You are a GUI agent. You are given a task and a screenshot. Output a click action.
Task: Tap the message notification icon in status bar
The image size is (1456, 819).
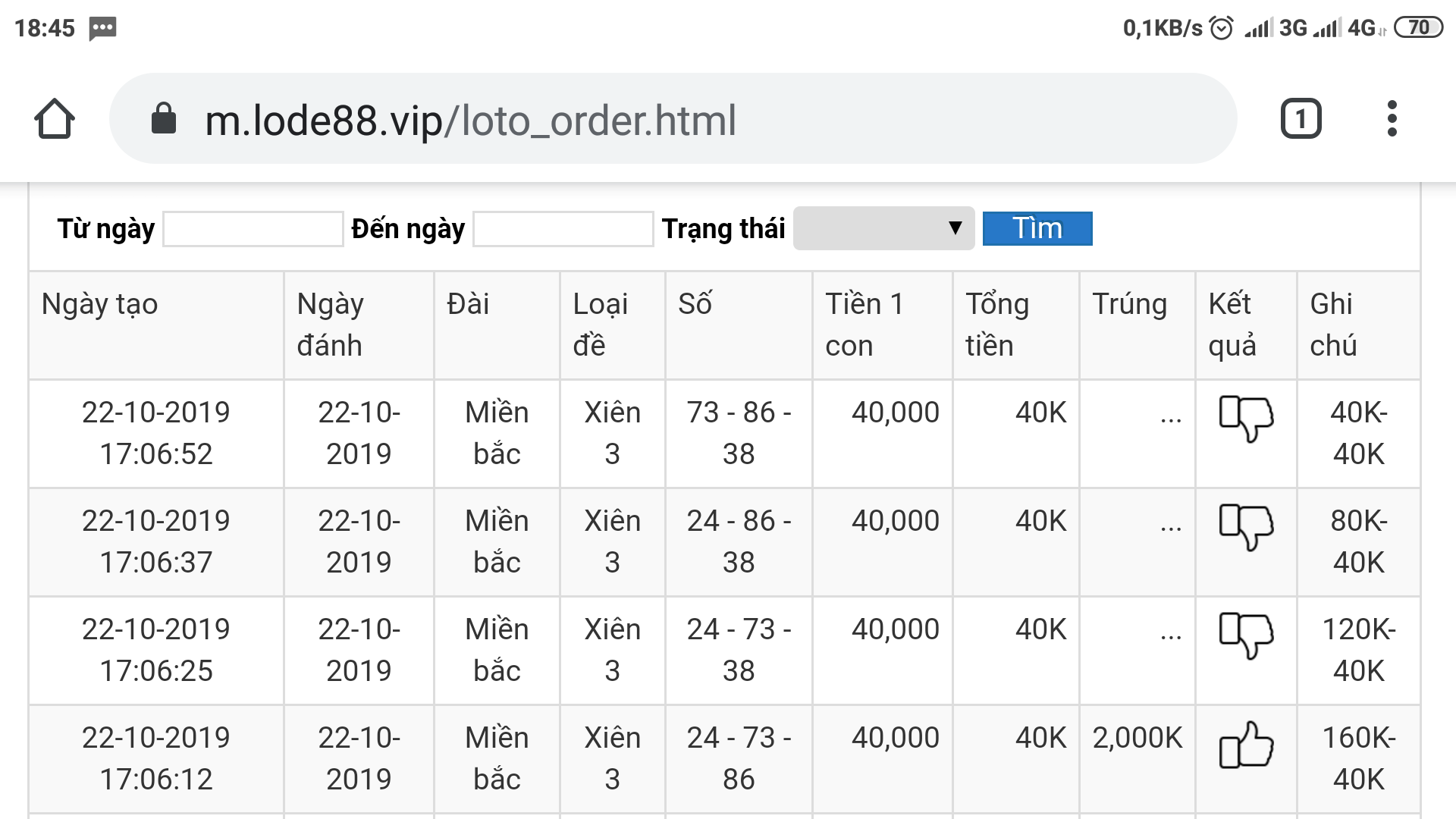102,29
